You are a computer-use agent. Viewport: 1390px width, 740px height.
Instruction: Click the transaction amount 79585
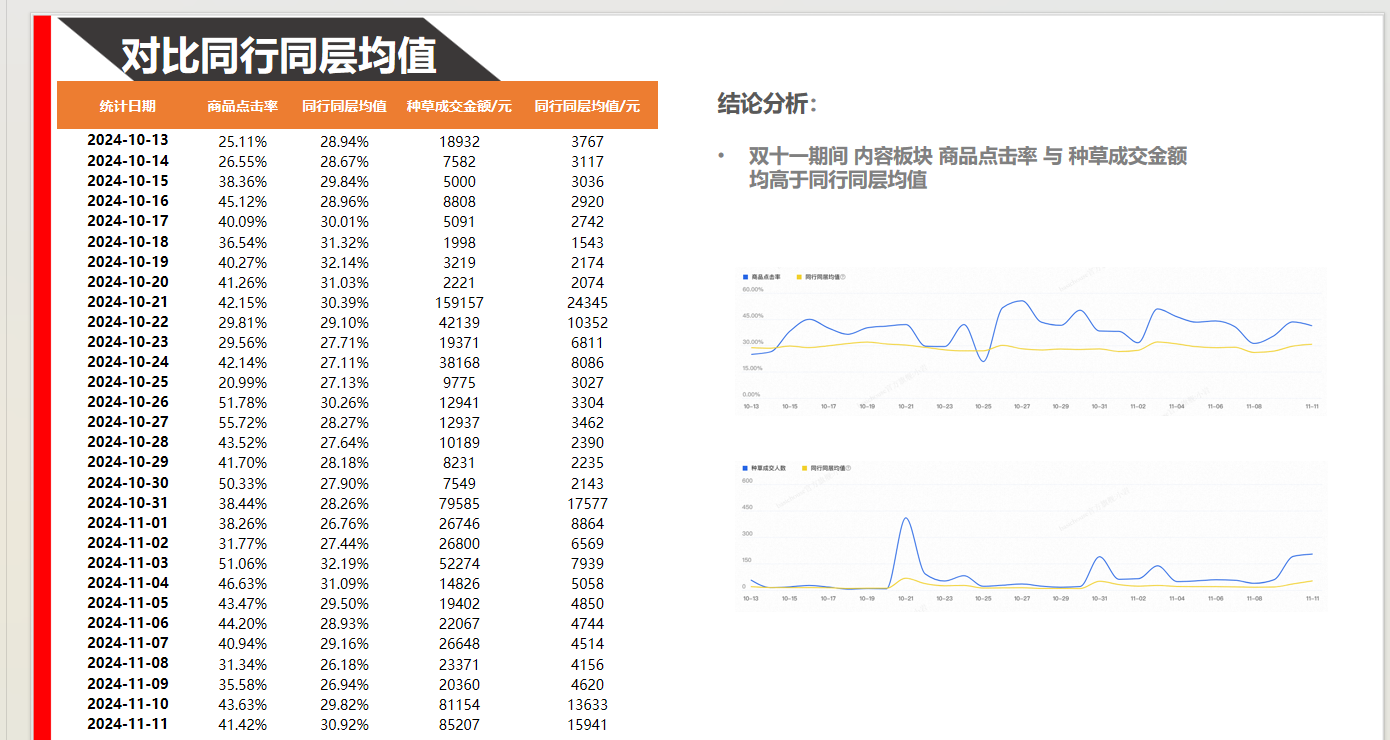[x=459, y=504]
